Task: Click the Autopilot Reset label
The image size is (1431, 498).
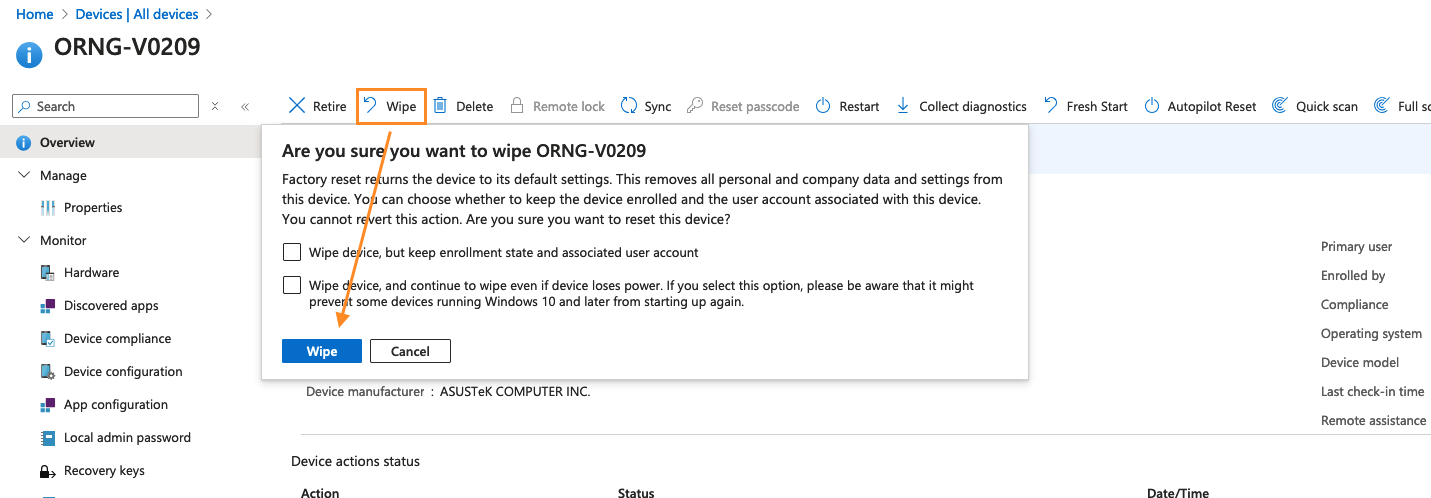Action: (1212, 106)
